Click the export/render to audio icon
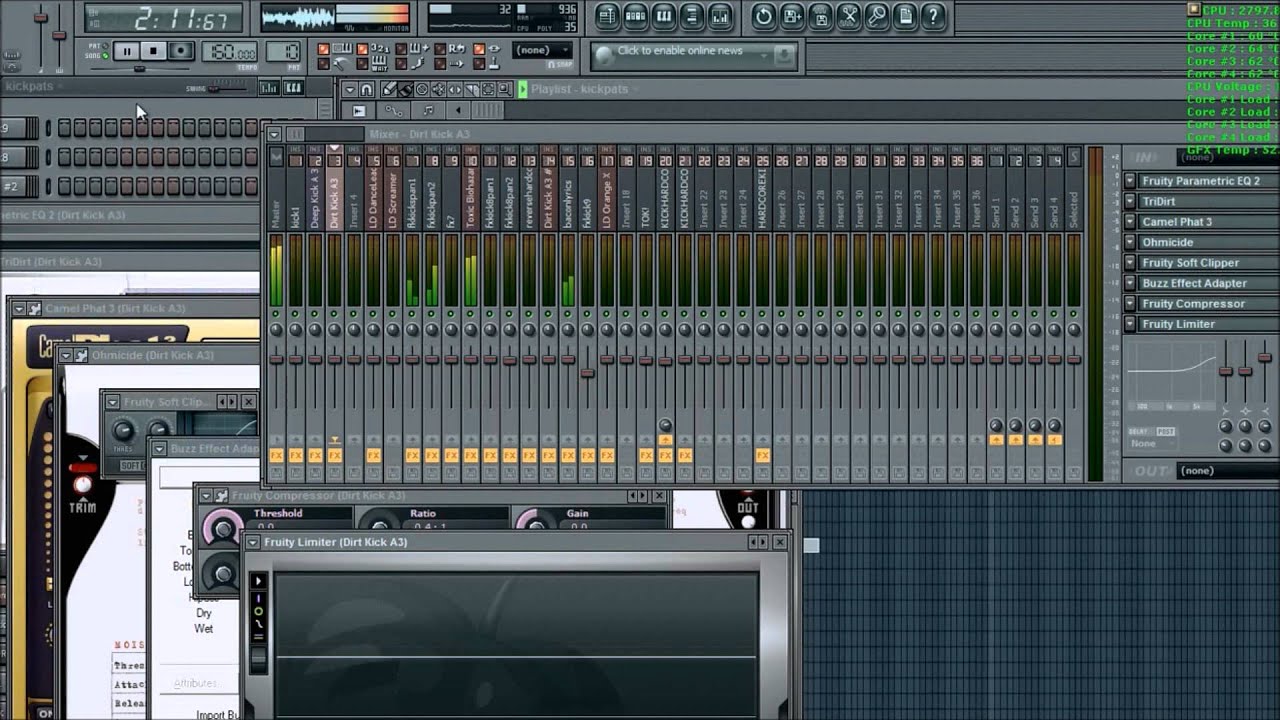Viewport: 1280px width, 720px height. [820, 16]
